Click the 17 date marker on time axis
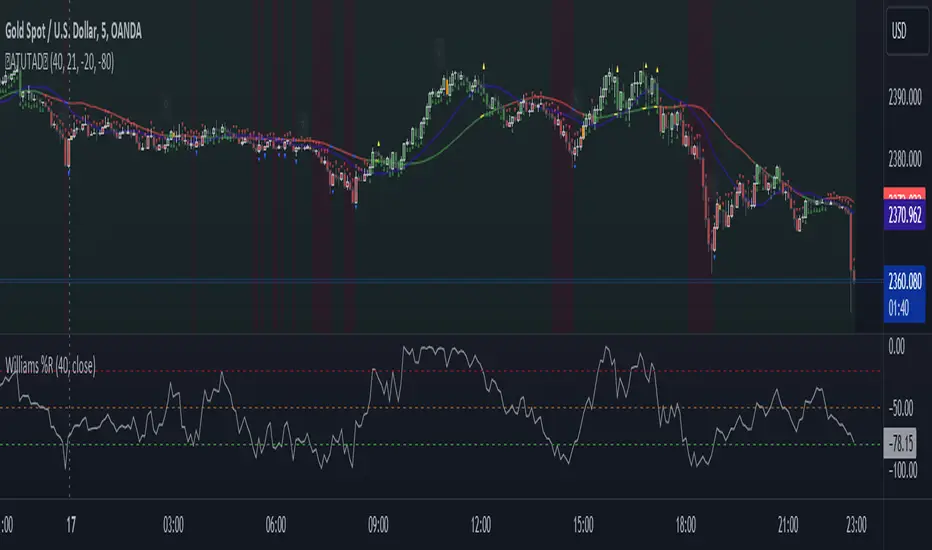932x550 pixels. click(x=69, y=523)
